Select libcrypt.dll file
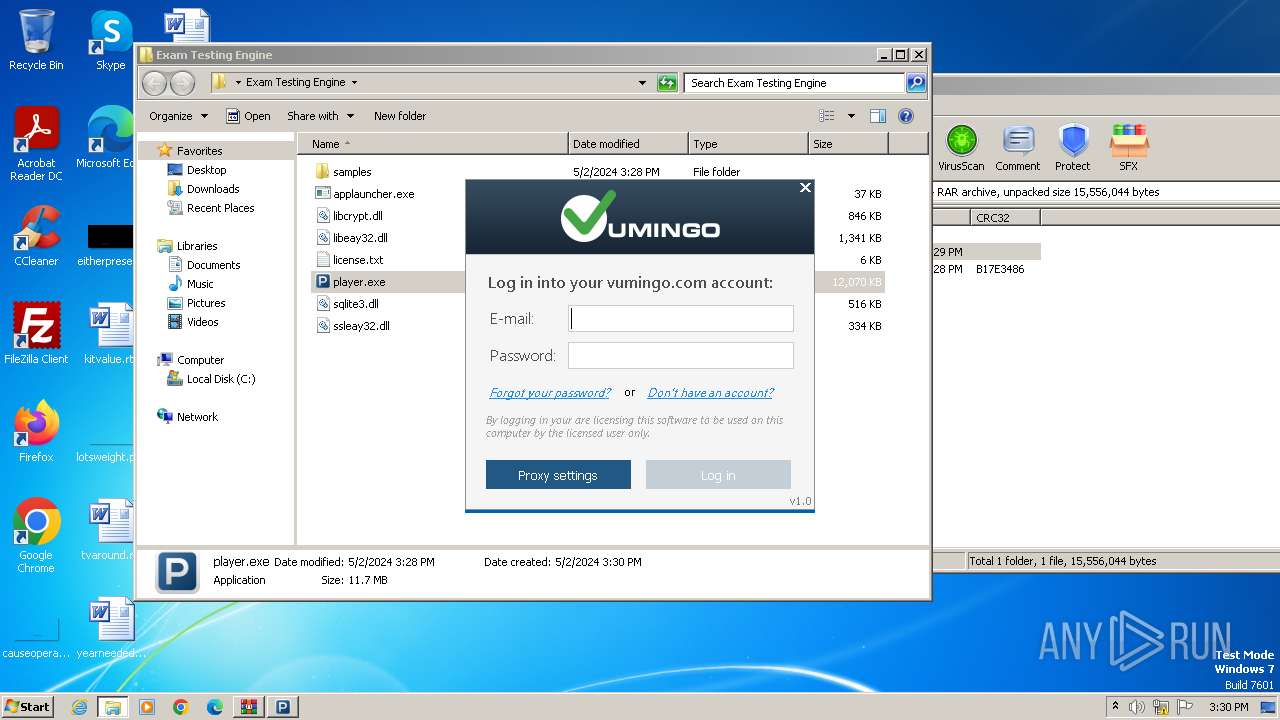Image resolution: width=1280 pixels, height=720 pixels. pos(357,216)
